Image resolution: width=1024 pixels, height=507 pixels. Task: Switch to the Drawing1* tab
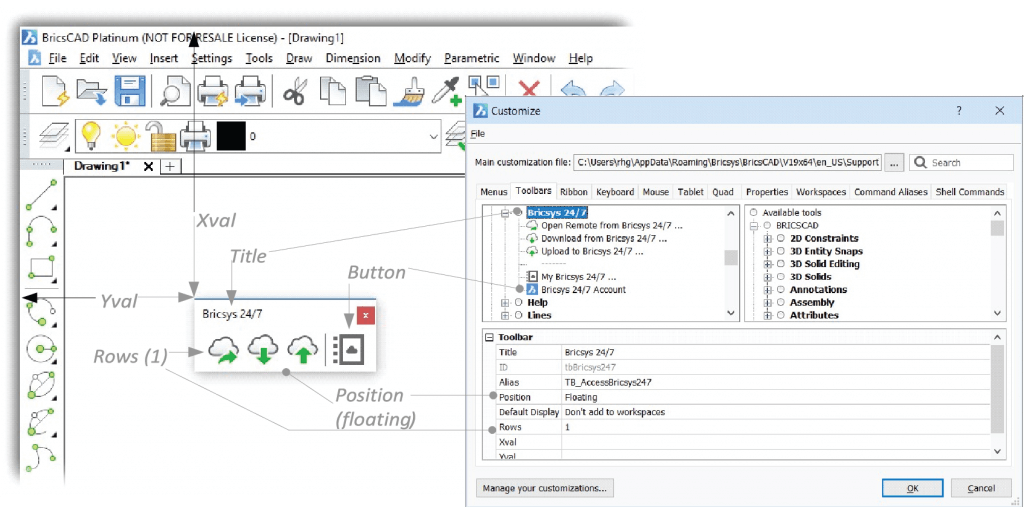(102, 166)
